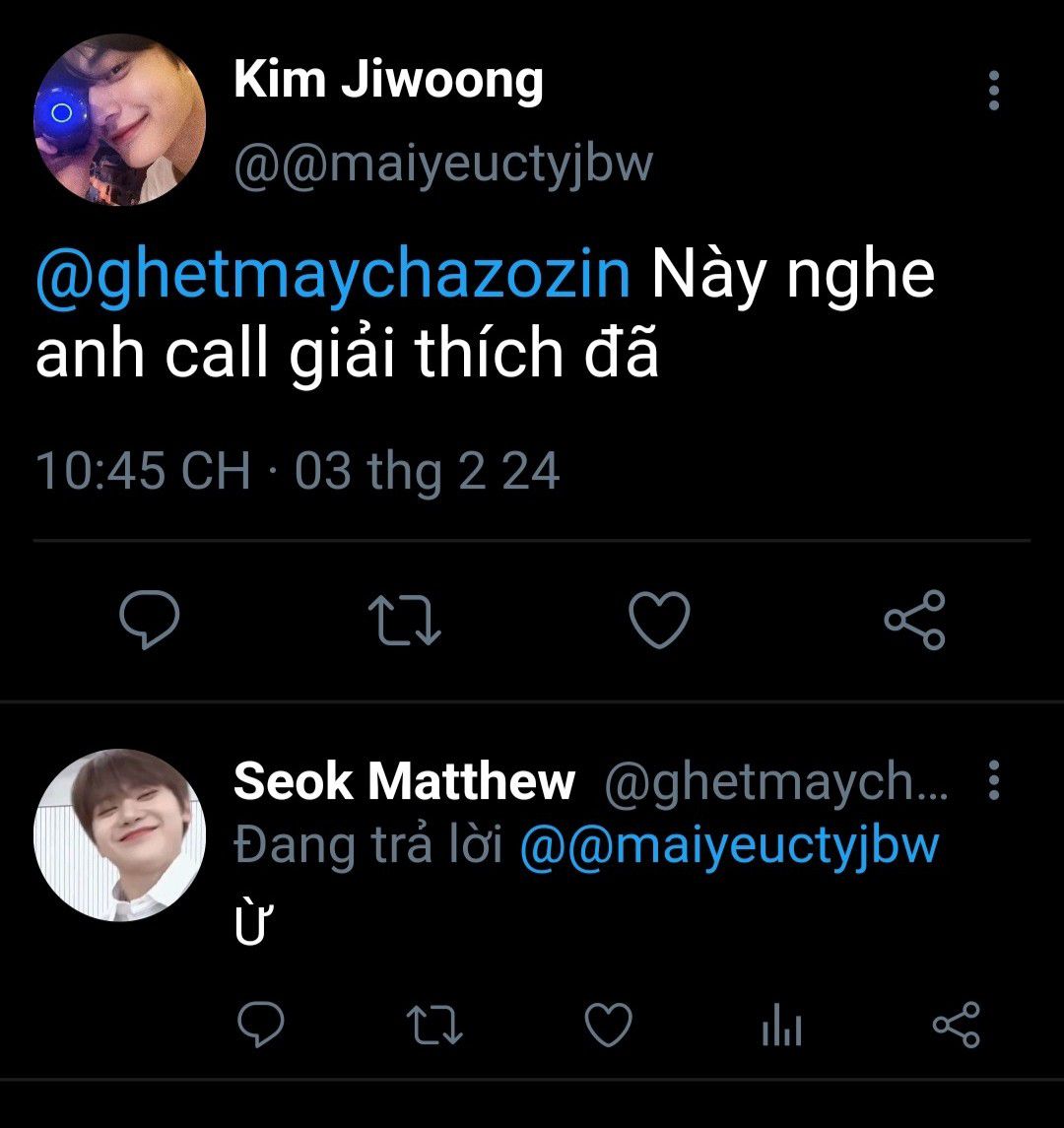Tap the Seok Matthew display name

404,782
